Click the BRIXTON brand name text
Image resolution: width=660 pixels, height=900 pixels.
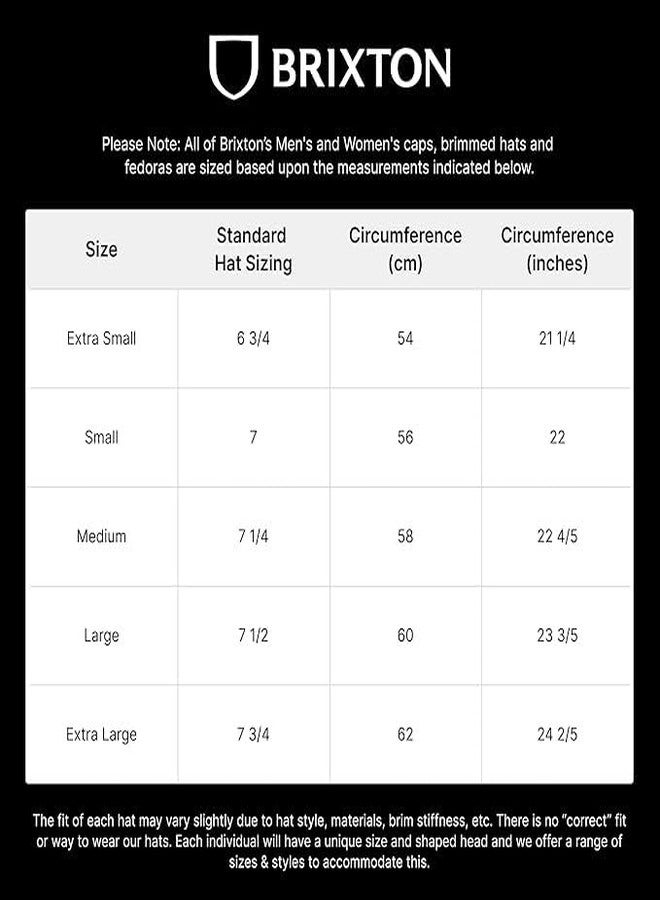tap(361, 68)
